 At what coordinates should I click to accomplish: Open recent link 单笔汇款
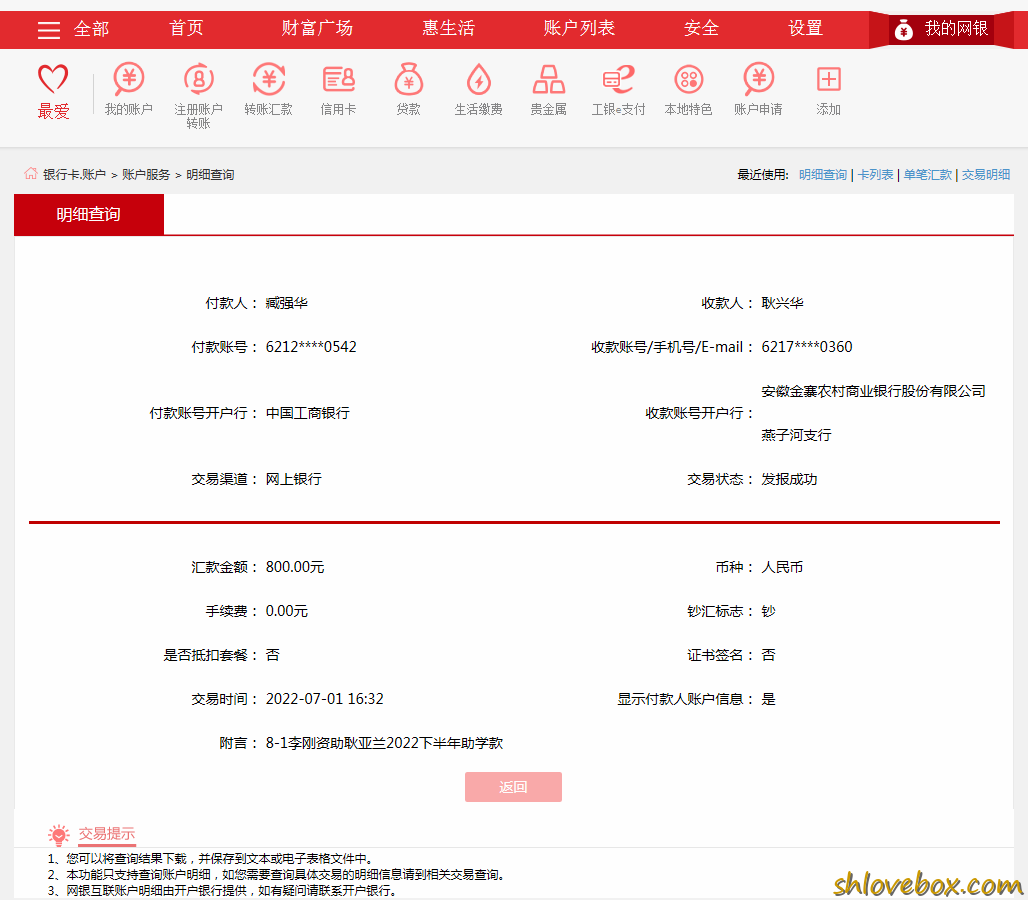(x=928, y=174)
